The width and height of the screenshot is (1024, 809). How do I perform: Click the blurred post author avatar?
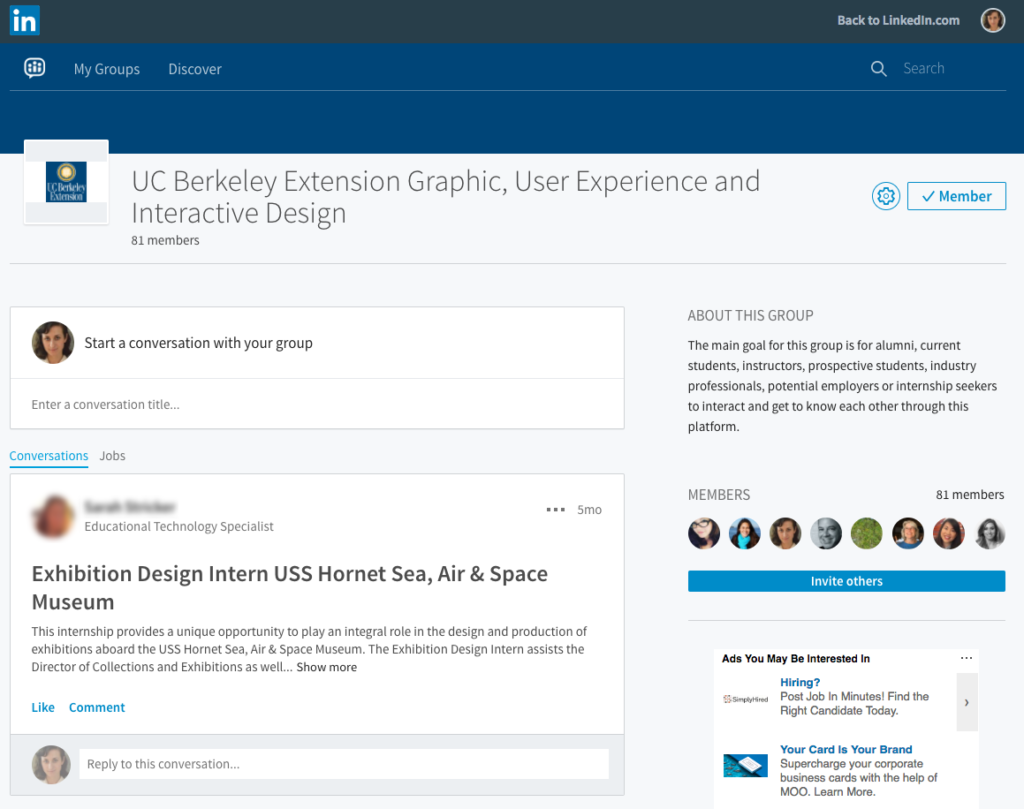tap(53, 516)
